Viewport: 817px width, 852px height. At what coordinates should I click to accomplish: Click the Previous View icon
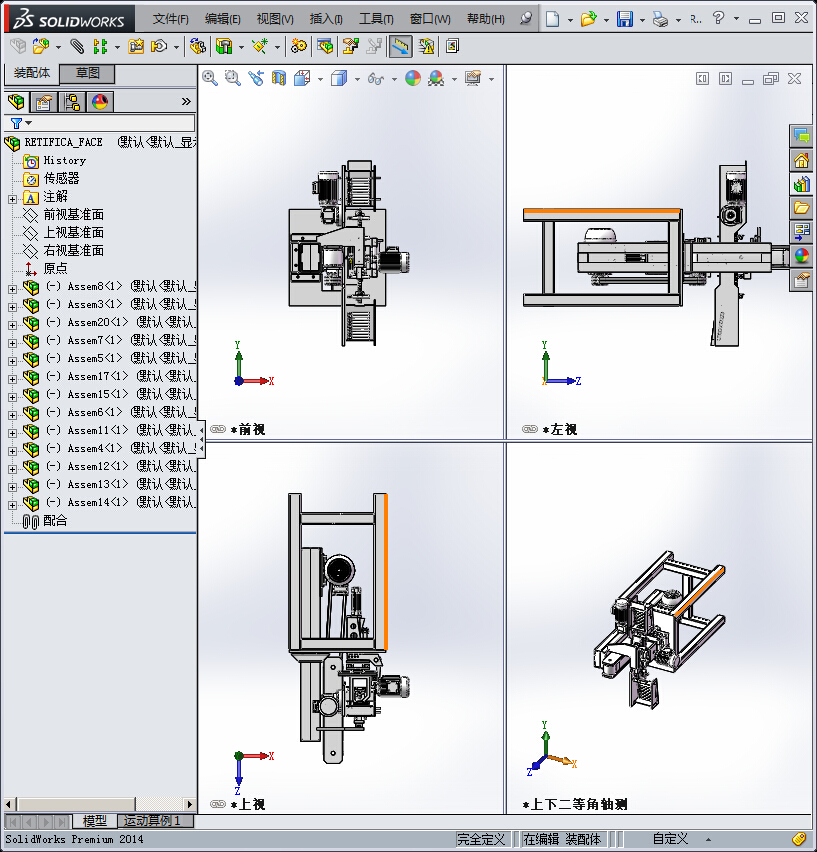(256, 78)
